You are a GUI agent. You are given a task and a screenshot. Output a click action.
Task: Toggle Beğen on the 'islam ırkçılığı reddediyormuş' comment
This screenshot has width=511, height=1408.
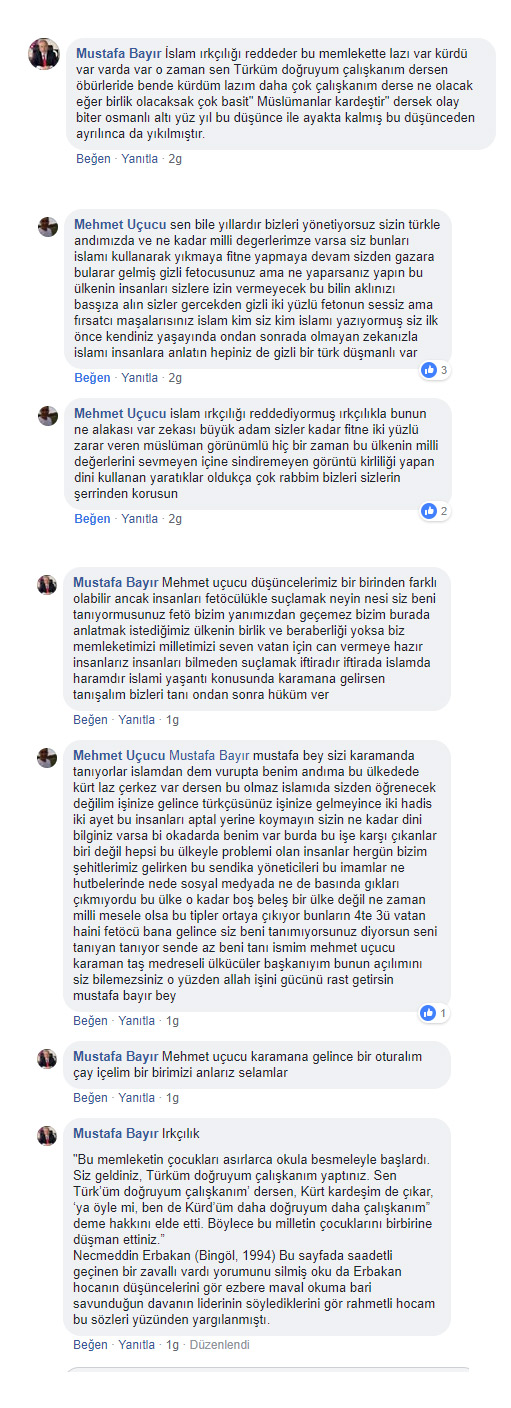92,519
